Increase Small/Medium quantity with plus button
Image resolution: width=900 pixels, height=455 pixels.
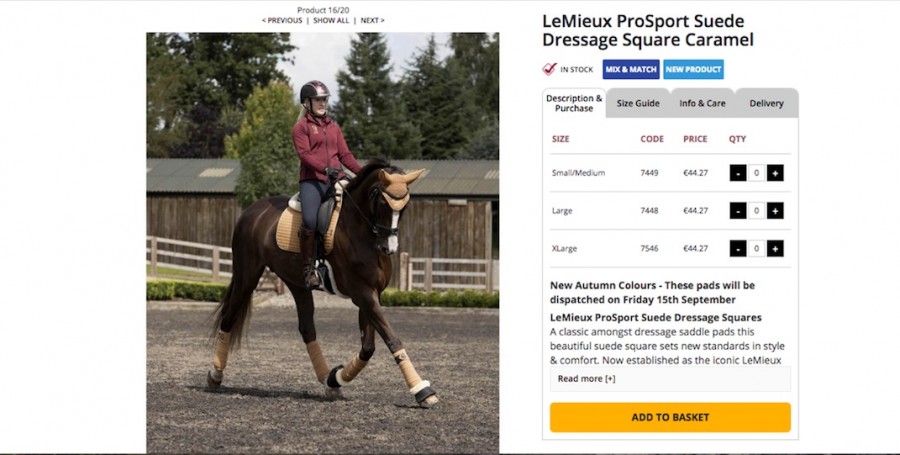(775, 173)
